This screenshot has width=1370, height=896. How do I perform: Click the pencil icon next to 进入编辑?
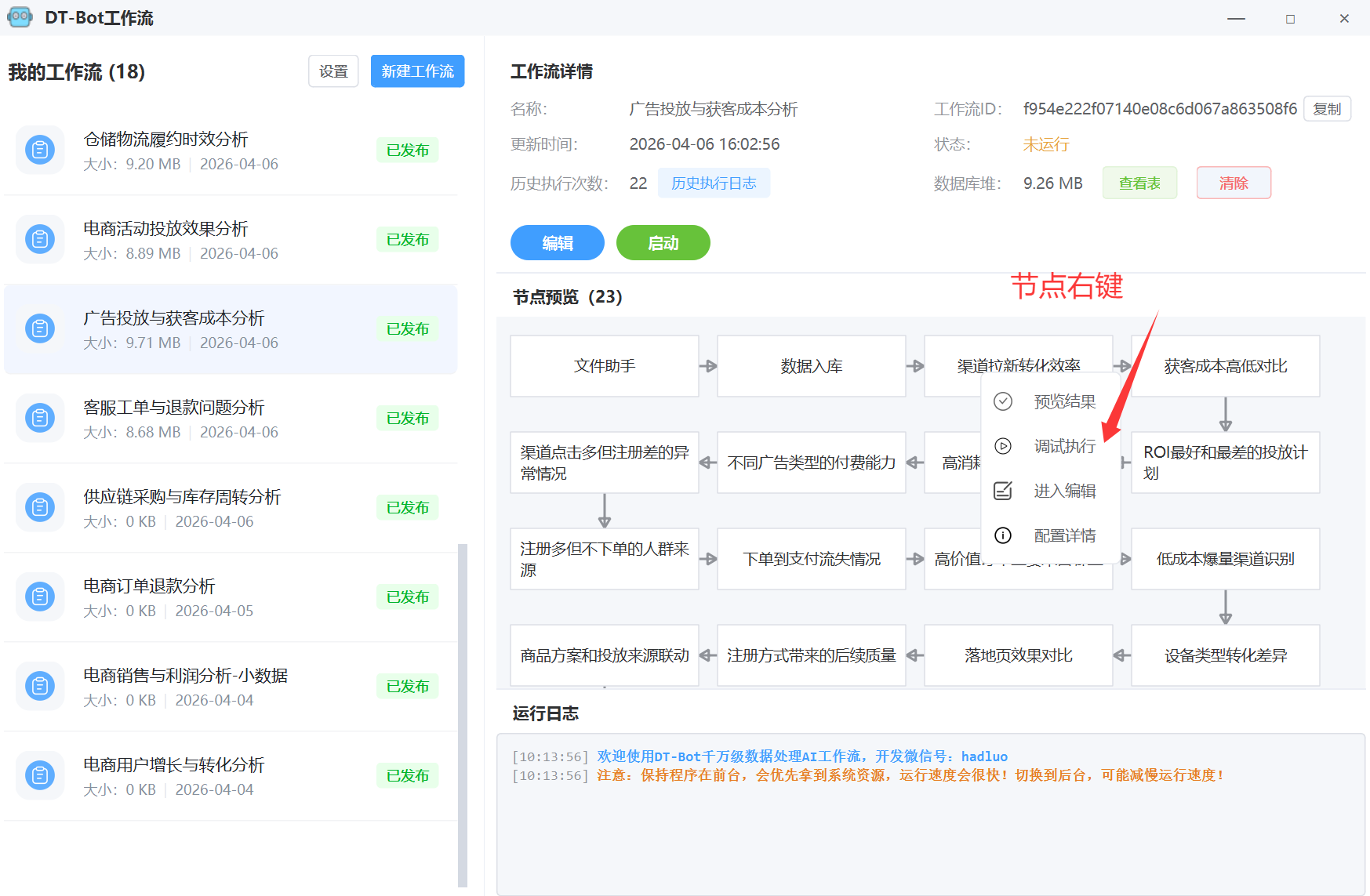(1003, 491)
